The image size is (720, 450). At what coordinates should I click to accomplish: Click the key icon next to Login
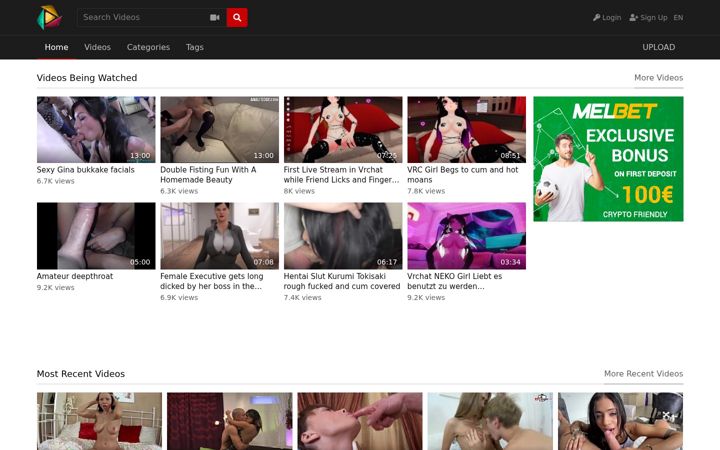(596, 17)
